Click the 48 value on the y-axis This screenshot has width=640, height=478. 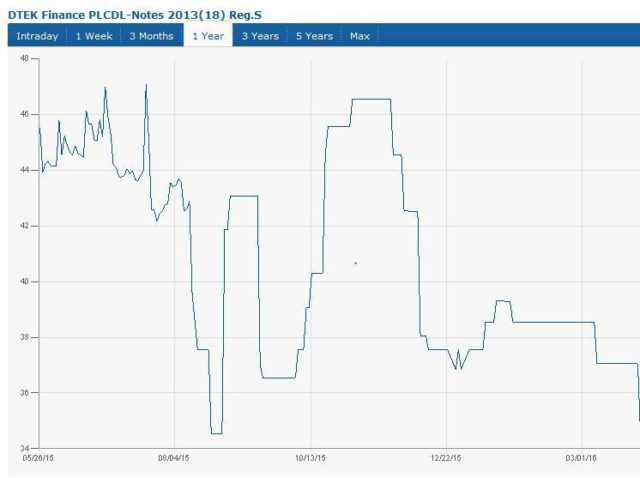click(26, 59)
